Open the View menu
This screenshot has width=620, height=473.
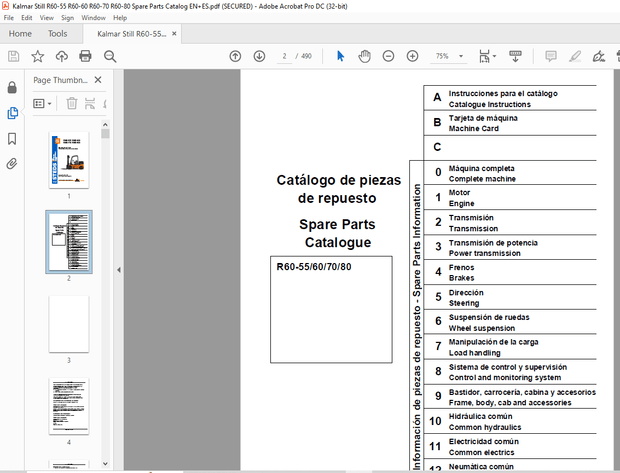point(46,18)
